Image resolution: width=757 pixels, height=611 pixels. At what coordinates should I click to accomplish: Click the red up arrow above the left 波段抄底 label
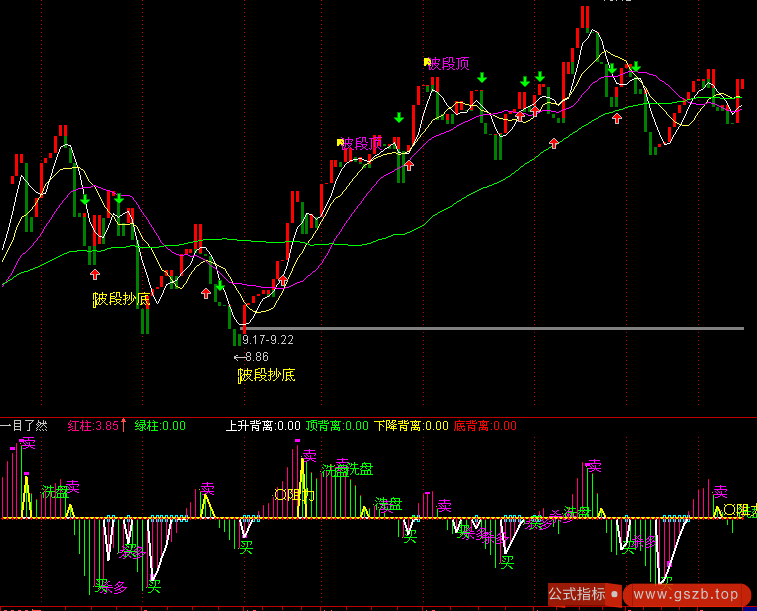(95, 273)
